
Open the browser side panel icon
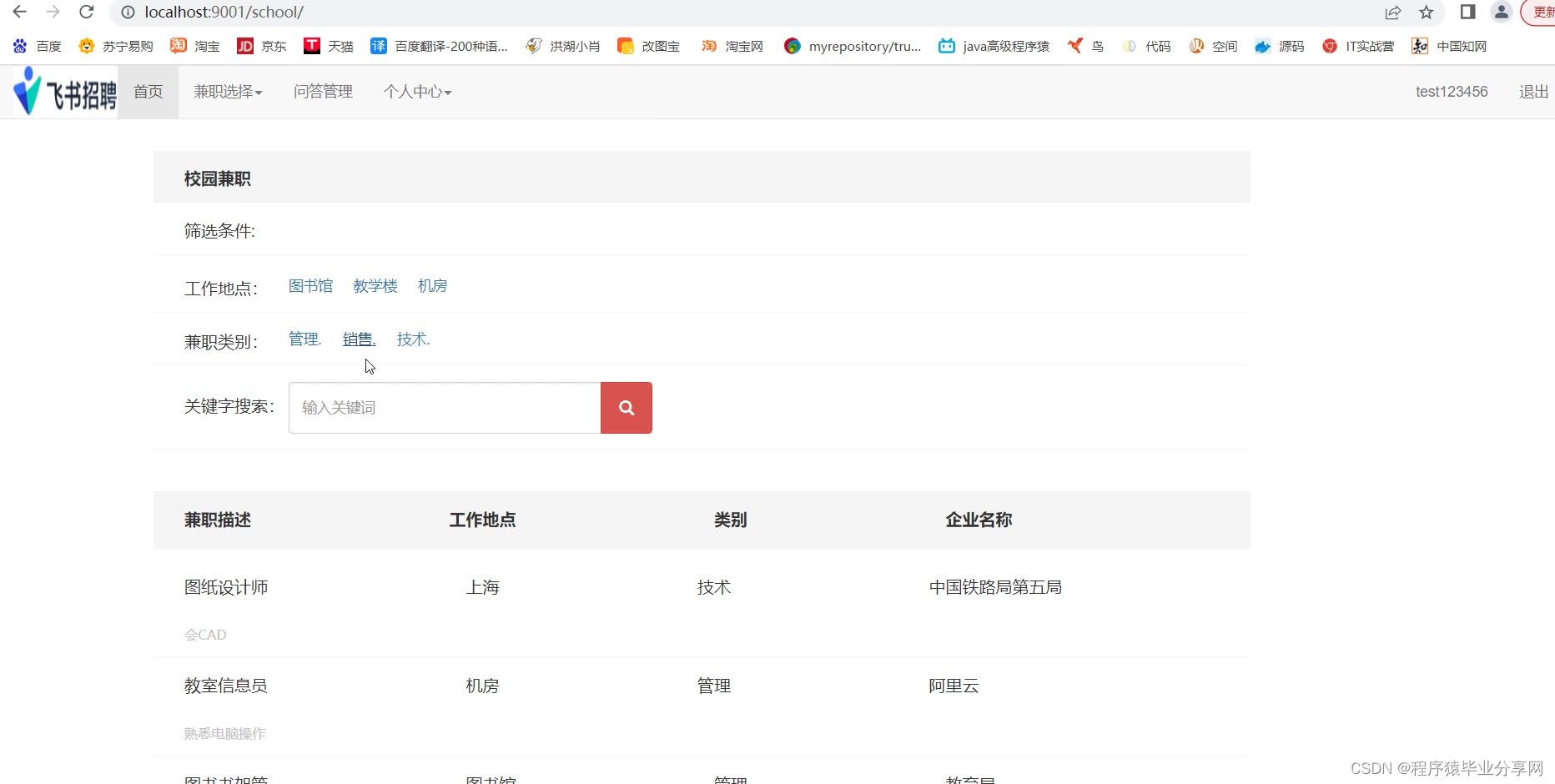(x=1468, y=12)
